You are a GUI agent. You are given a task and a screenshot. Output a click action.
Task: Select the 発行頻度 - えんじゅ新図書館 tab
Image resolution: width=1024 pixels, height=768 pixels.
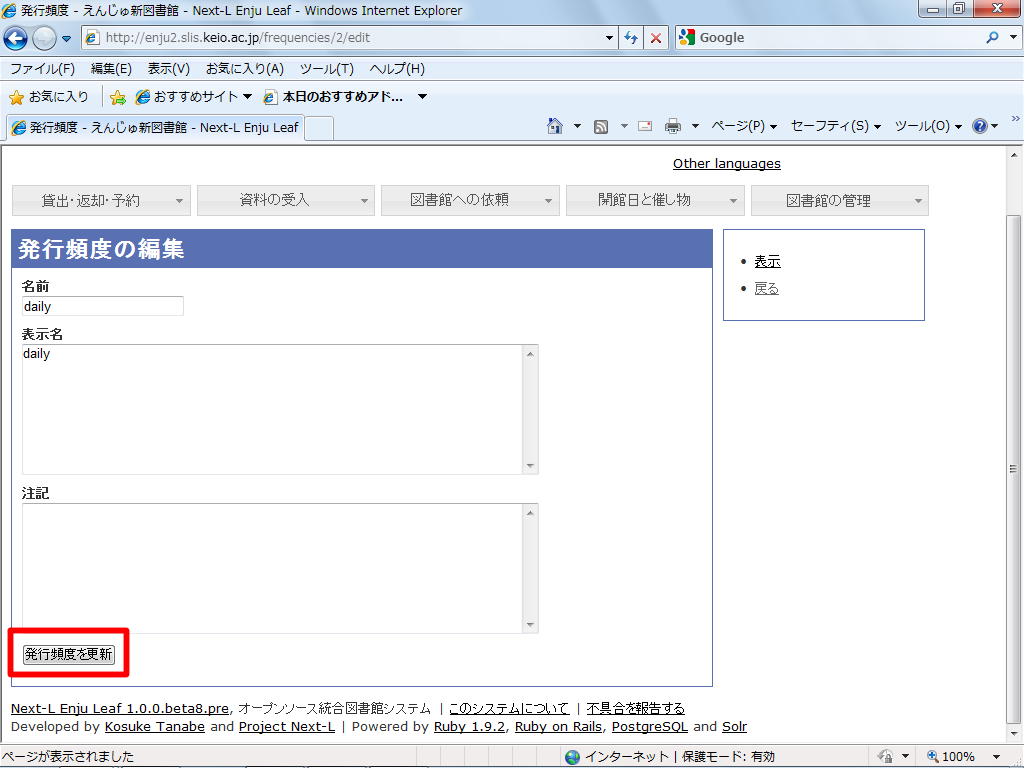(155, 127)
